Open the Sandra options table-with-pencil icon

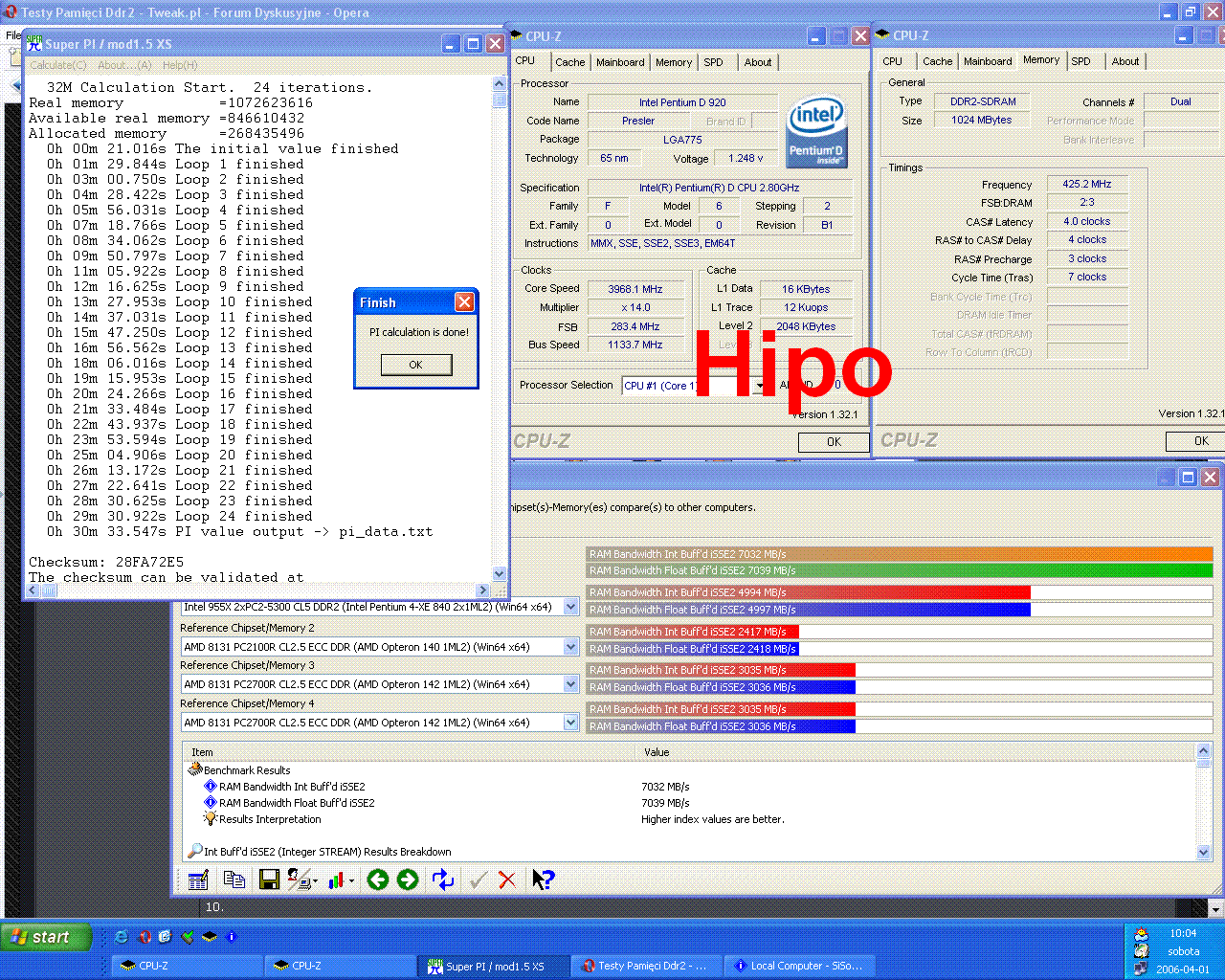point(199,880)
